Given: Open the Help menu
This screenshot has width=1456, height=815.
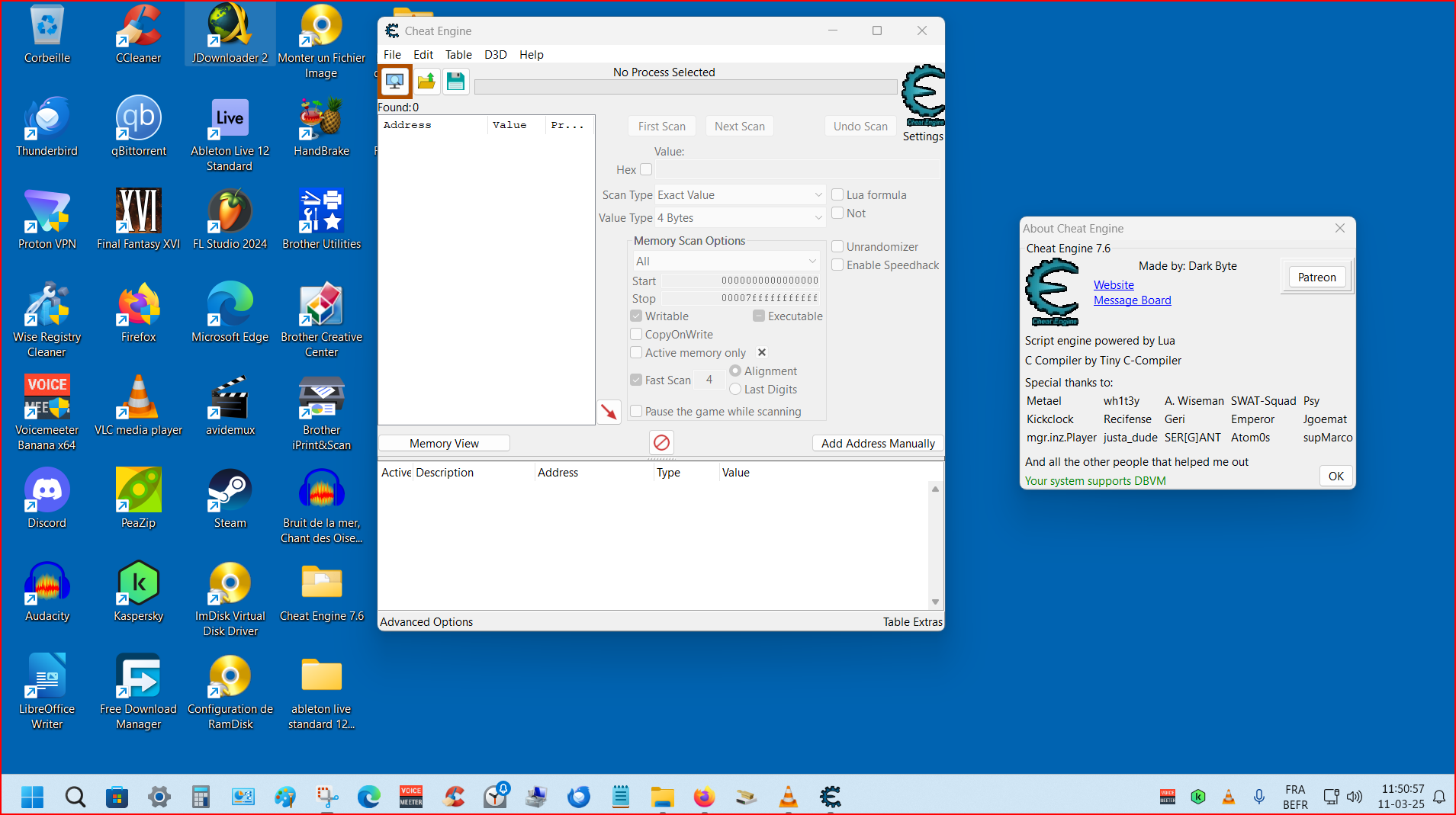Looking at the screenshot, I should pos(532,54).
